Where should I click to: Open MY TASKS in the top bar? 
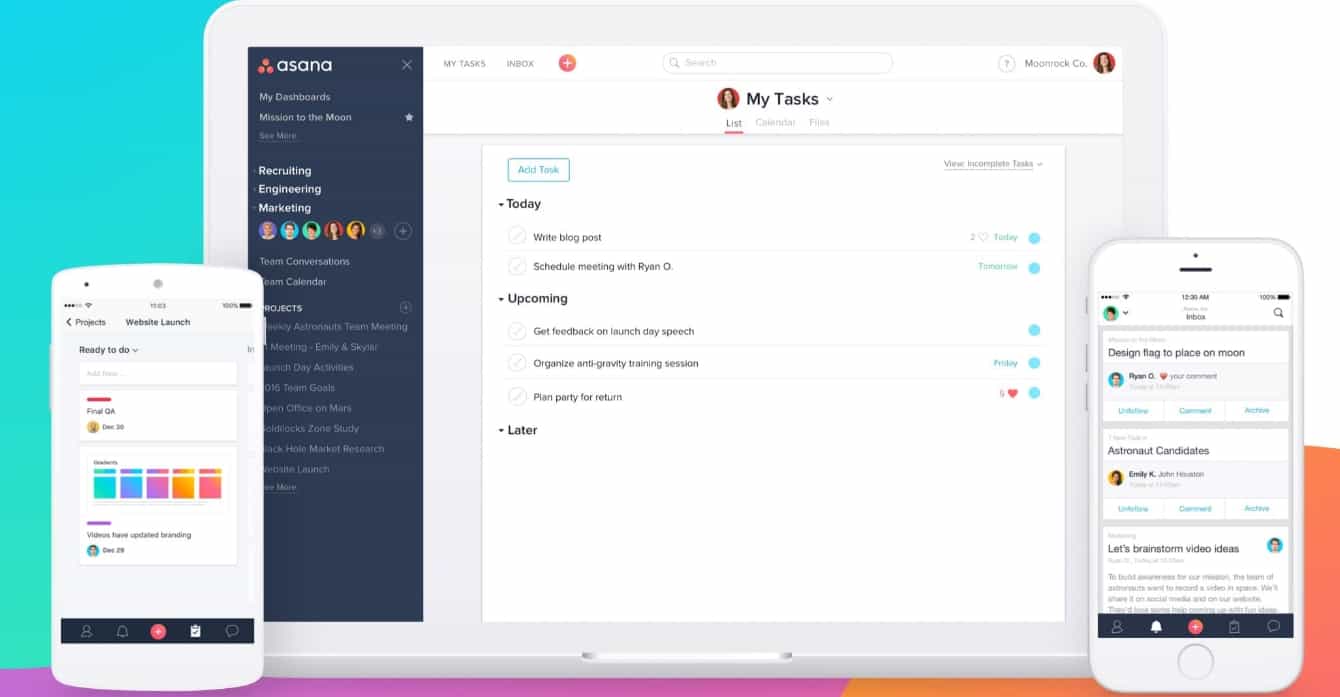pos(464,64)
